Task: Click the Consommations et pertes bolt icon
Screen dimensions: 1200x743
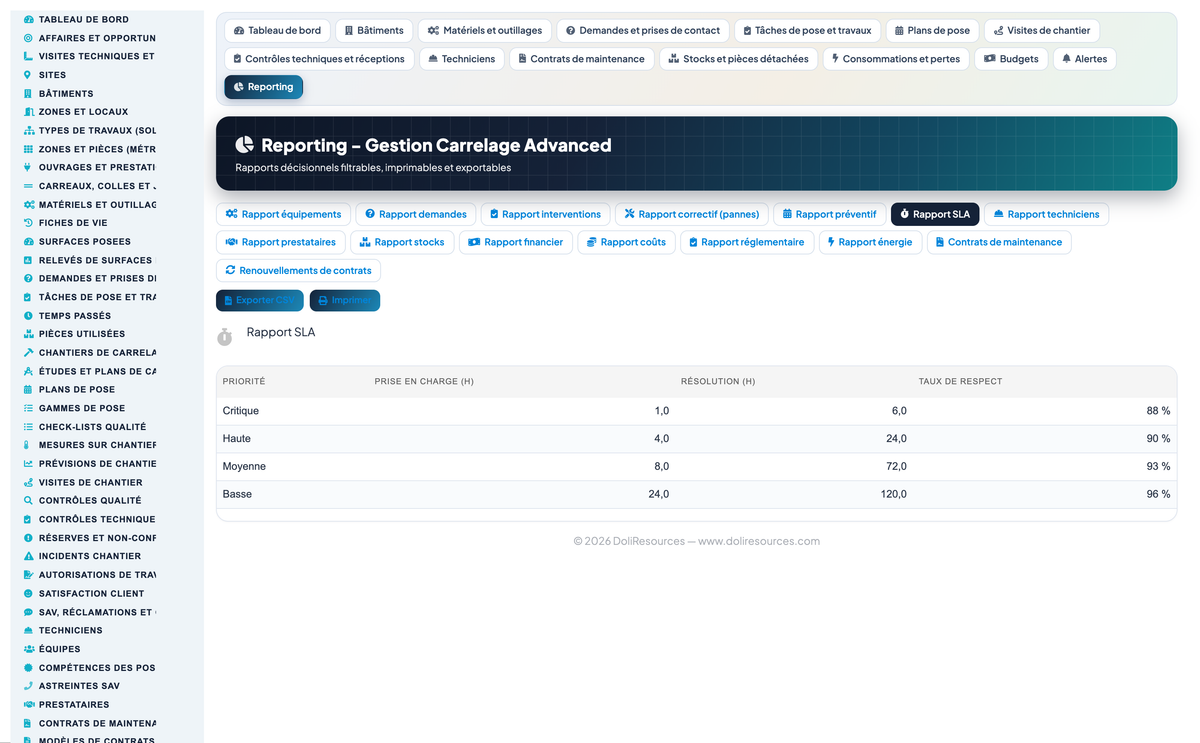Action: 835,59
